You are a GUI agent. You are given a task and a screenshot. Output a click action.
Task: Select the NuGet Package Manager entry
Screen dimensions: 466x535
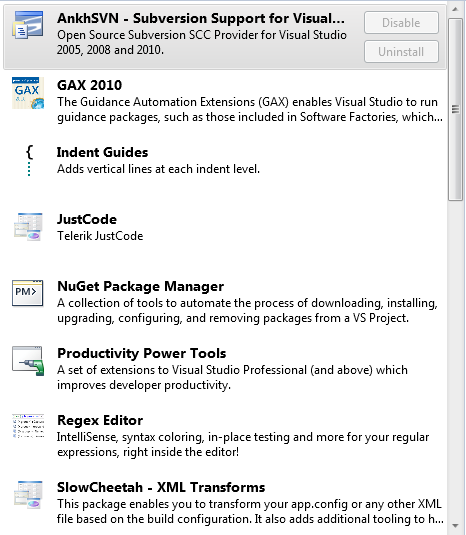(225, 302)
